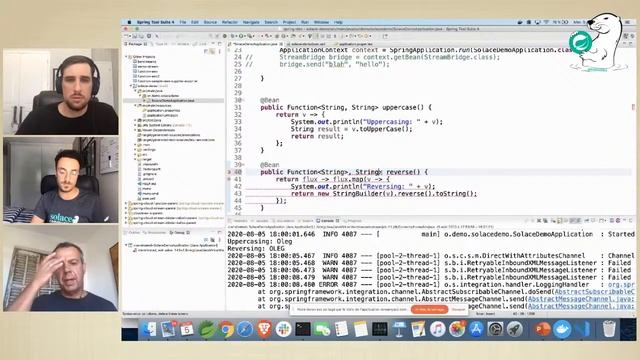Viewport: 640px width, 360px height.
Task: Open AbstractSubscribableChannel stack trace link
Action: pyautogui.click(x=594, y=292)
